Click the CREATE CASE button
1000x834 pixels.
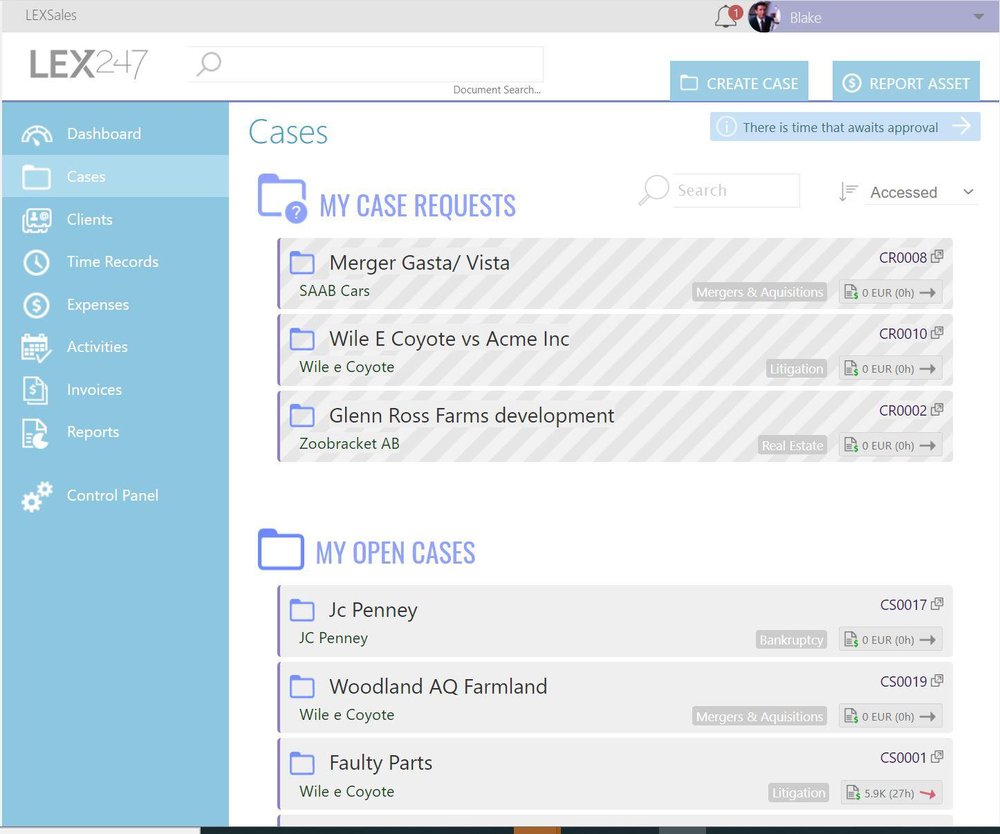click(739, 81)
